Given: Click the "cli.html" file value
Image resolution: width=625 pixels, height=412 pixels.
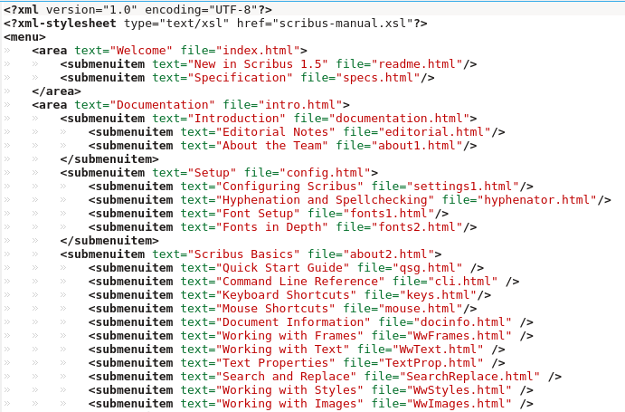Looking at the screenshot, I should pos(463,281).
